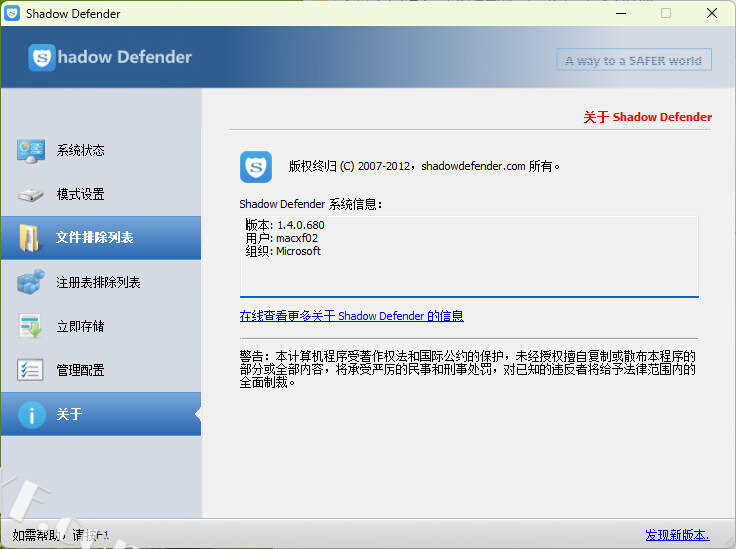Click the Shadow Defender shield logo in the header
Viewport: 736px width, 549px height.
click(42, 57)
